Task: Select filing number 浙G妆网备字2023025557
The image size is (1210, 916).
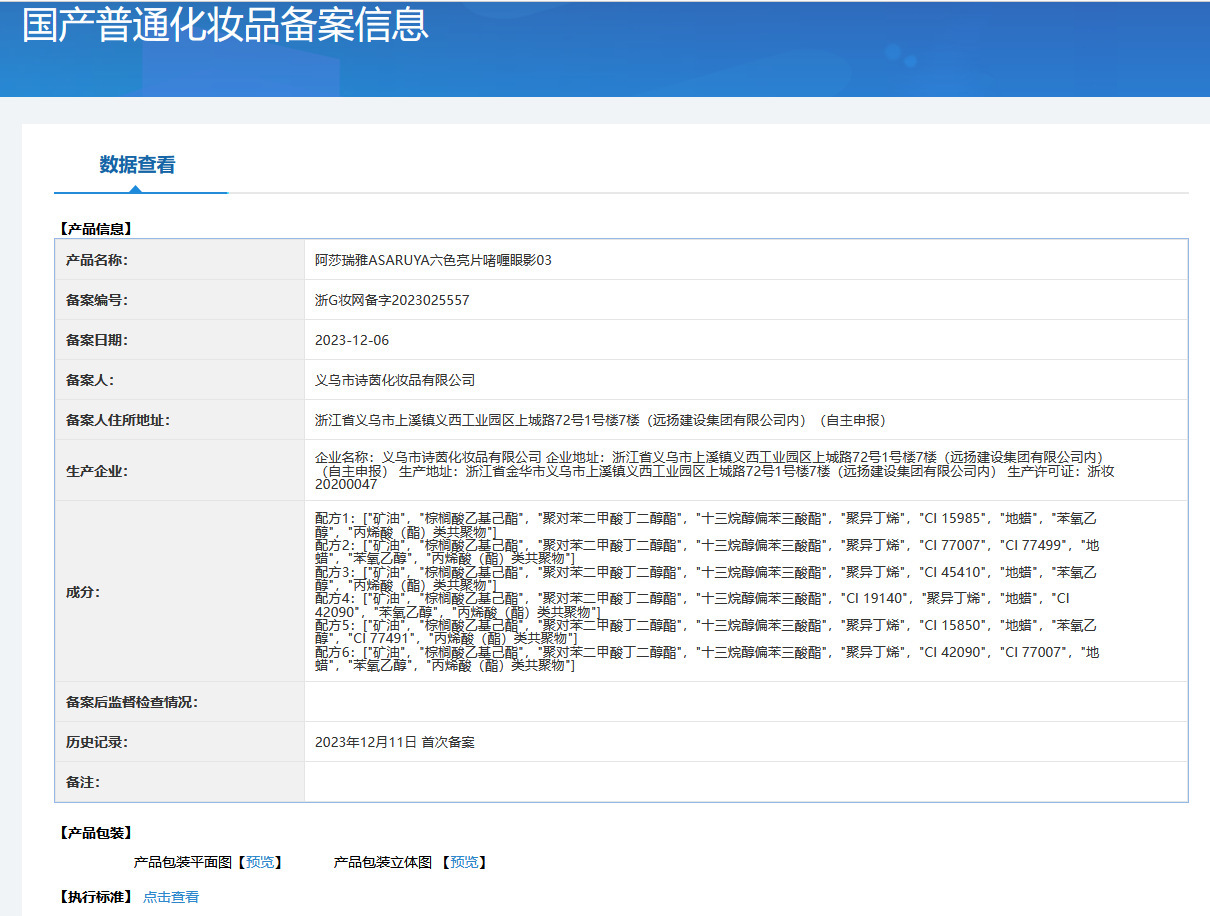Action: (392, 300)
